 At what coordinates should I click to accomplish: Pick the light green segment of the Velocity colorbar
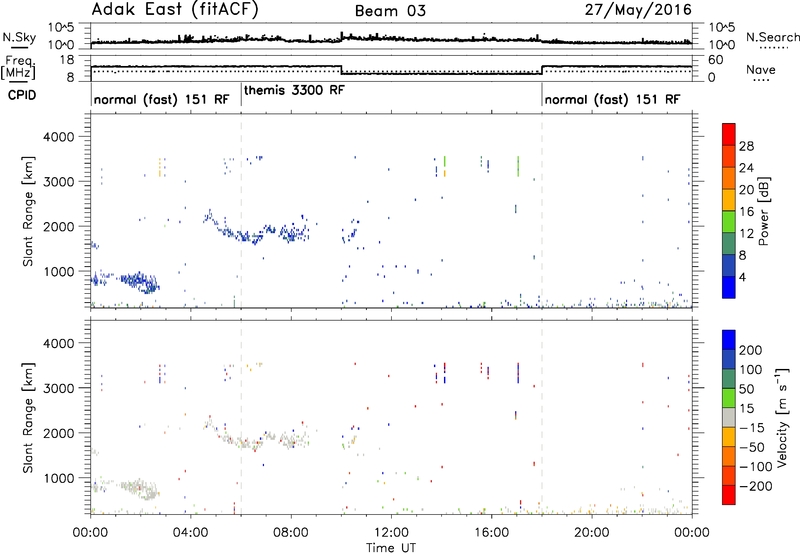coord(729,398)
